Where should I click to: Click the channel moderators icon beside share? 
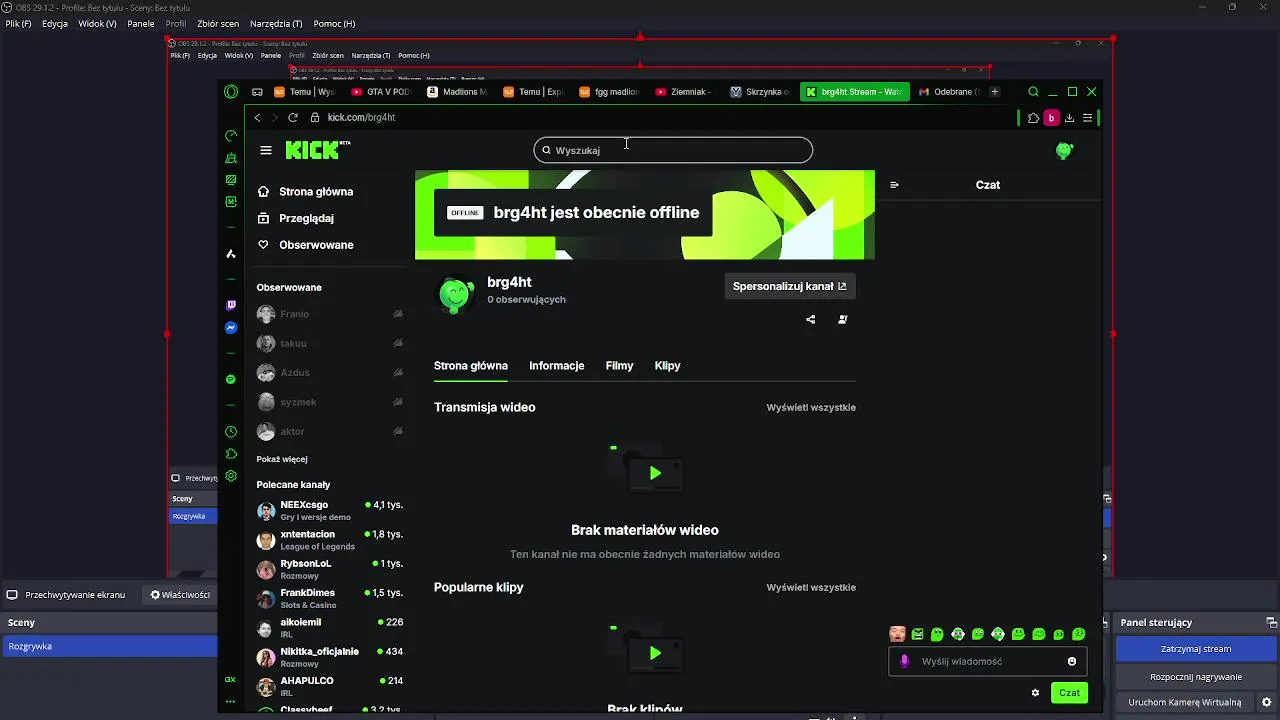tap(842, 320)
